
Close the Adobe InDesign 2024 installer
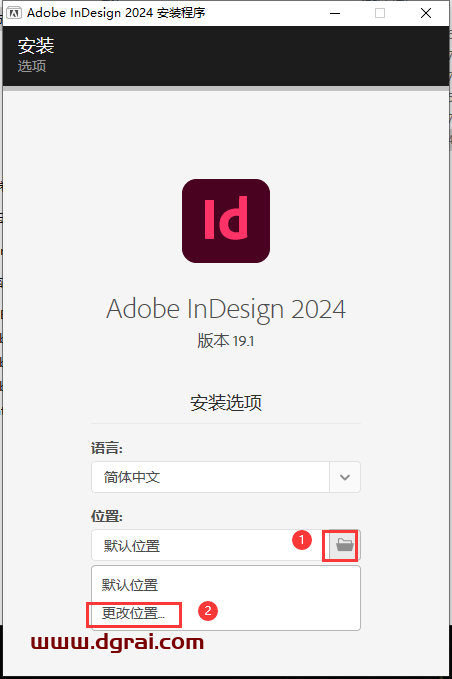(426, 13)
